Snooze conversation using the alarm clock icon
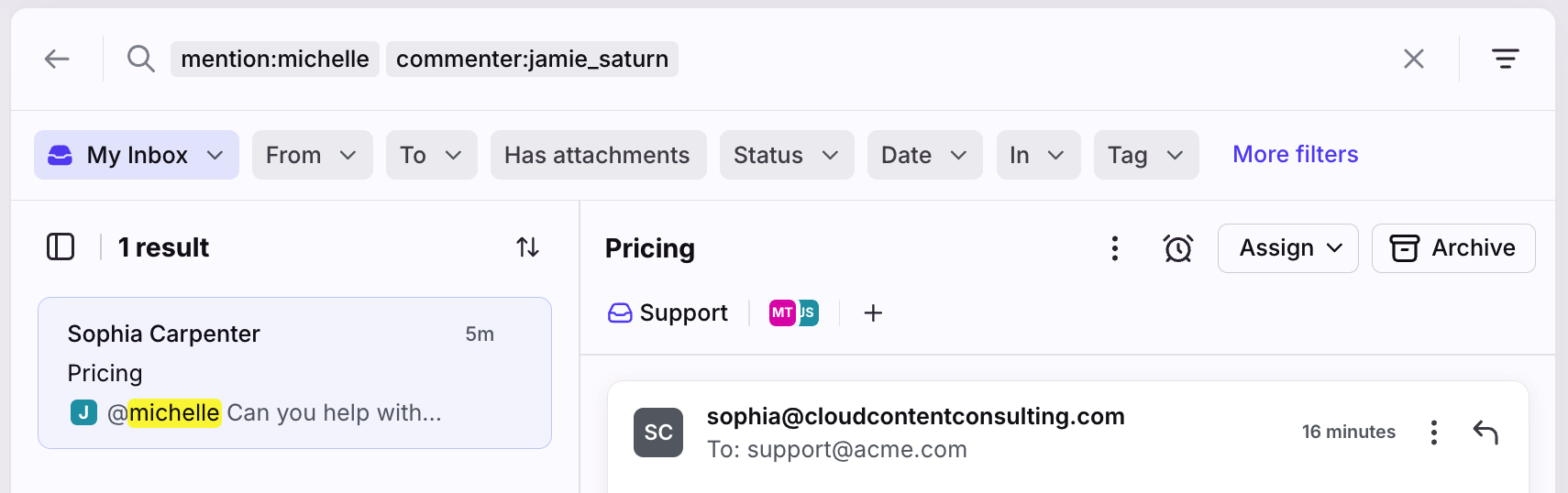The width and height of the screenshot is (1568, 493). pyautogui.click(x=1178, y=248)
